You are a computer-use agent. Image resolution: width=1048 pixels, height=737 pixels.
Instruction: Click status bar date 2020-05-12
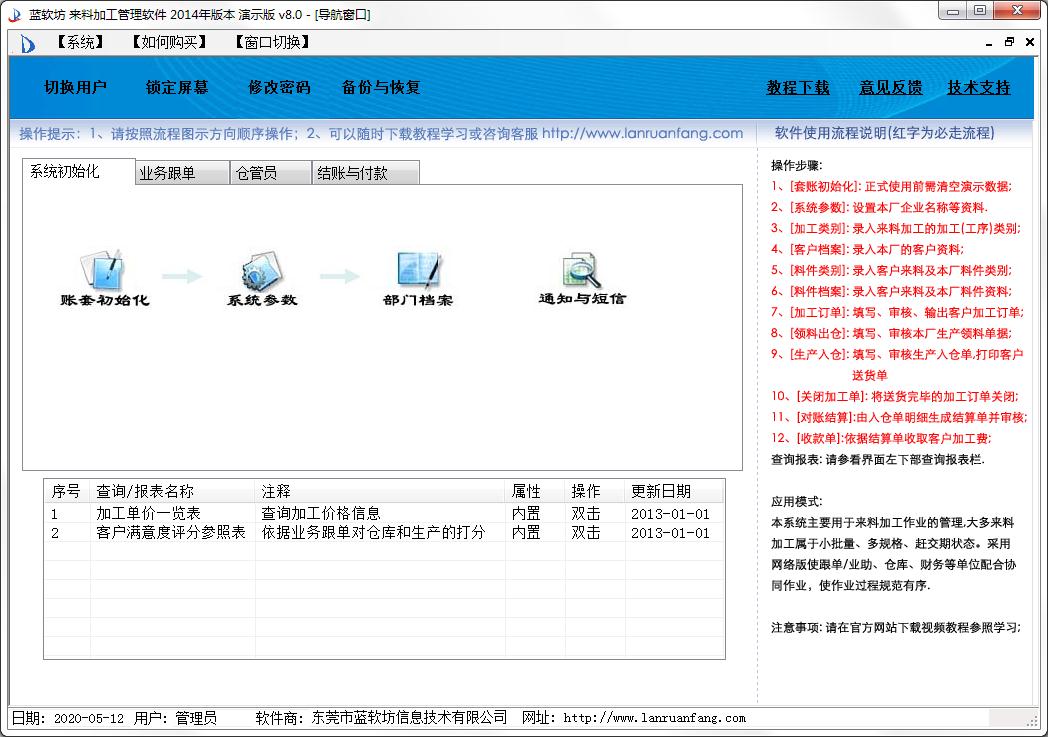(89, 719)
